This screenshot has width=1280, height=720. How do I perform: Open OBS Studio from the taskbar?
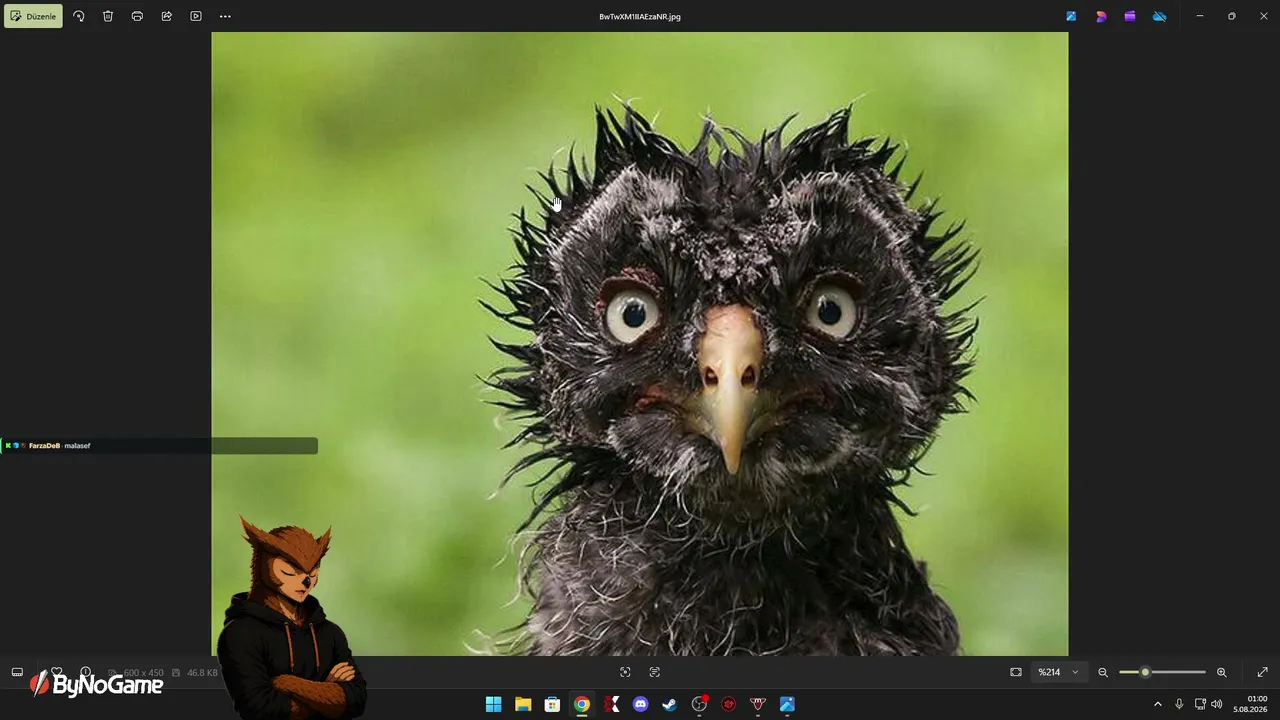pos(699,704)
